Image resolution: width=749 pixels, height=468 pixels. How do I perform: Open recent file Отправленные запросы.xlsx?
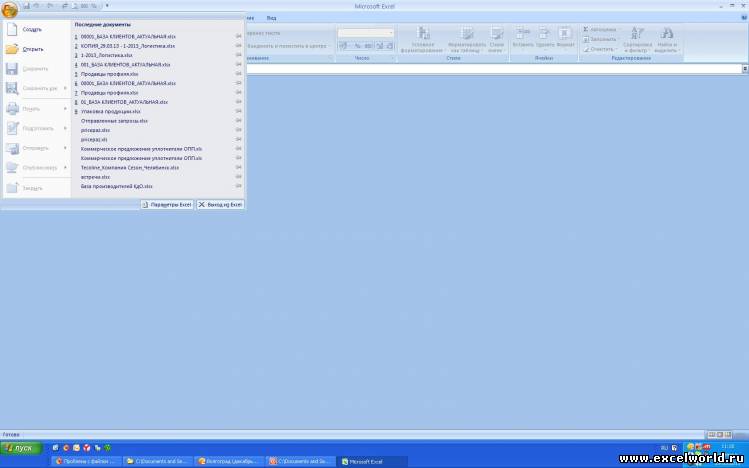point(114,121)
